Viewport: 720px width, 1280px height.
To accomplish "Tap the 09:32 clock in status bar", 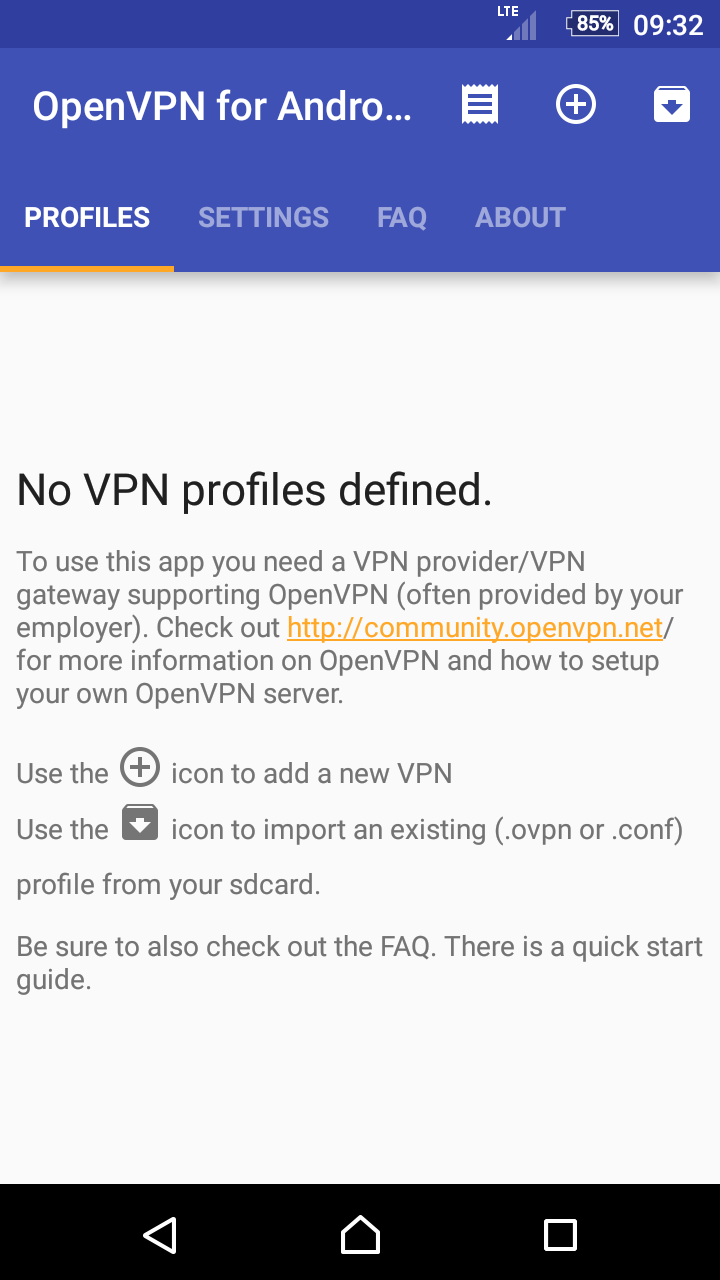I will click(669, 24).
